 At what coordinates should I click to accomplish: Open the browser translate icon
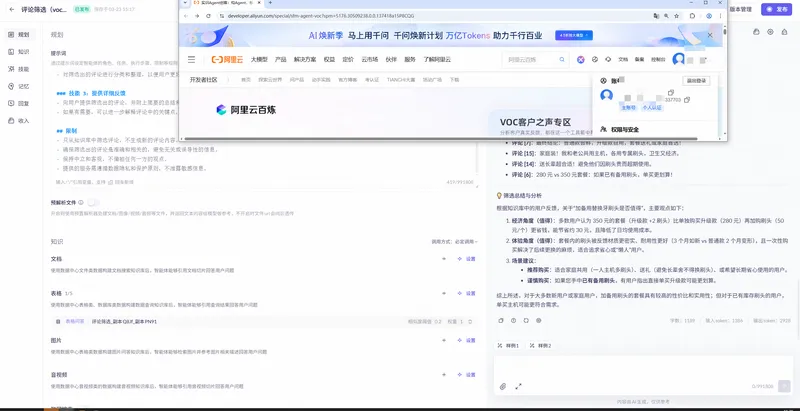(x=657, y=16)
